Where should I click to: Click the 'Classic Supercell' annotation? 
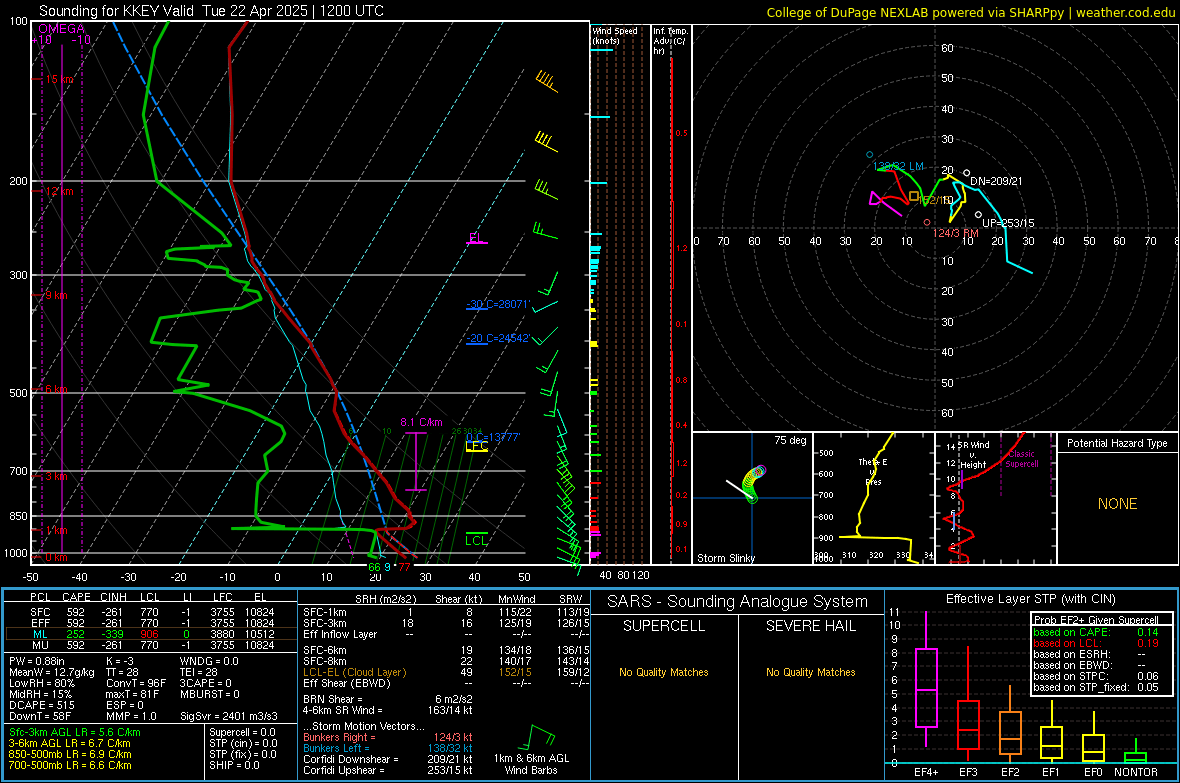[x=1021, y=459]
